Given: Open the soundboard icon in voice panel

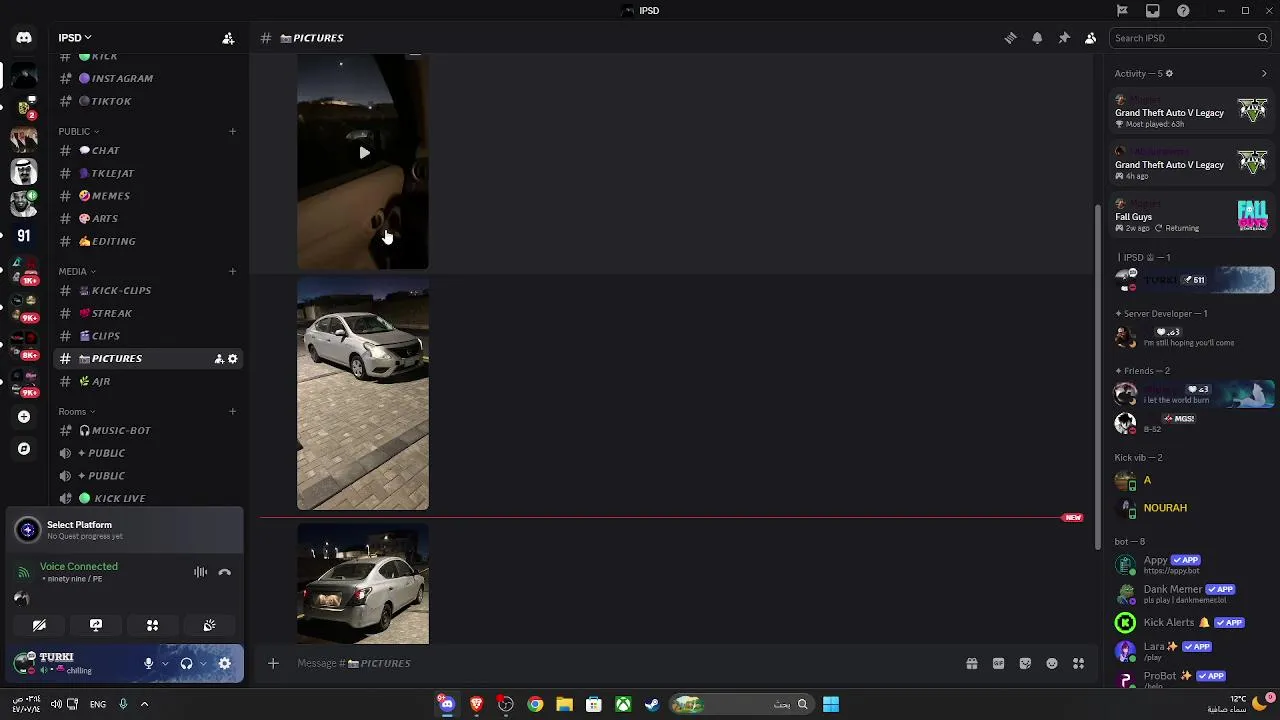Looking at the screenshot, I should click(209, 625).
